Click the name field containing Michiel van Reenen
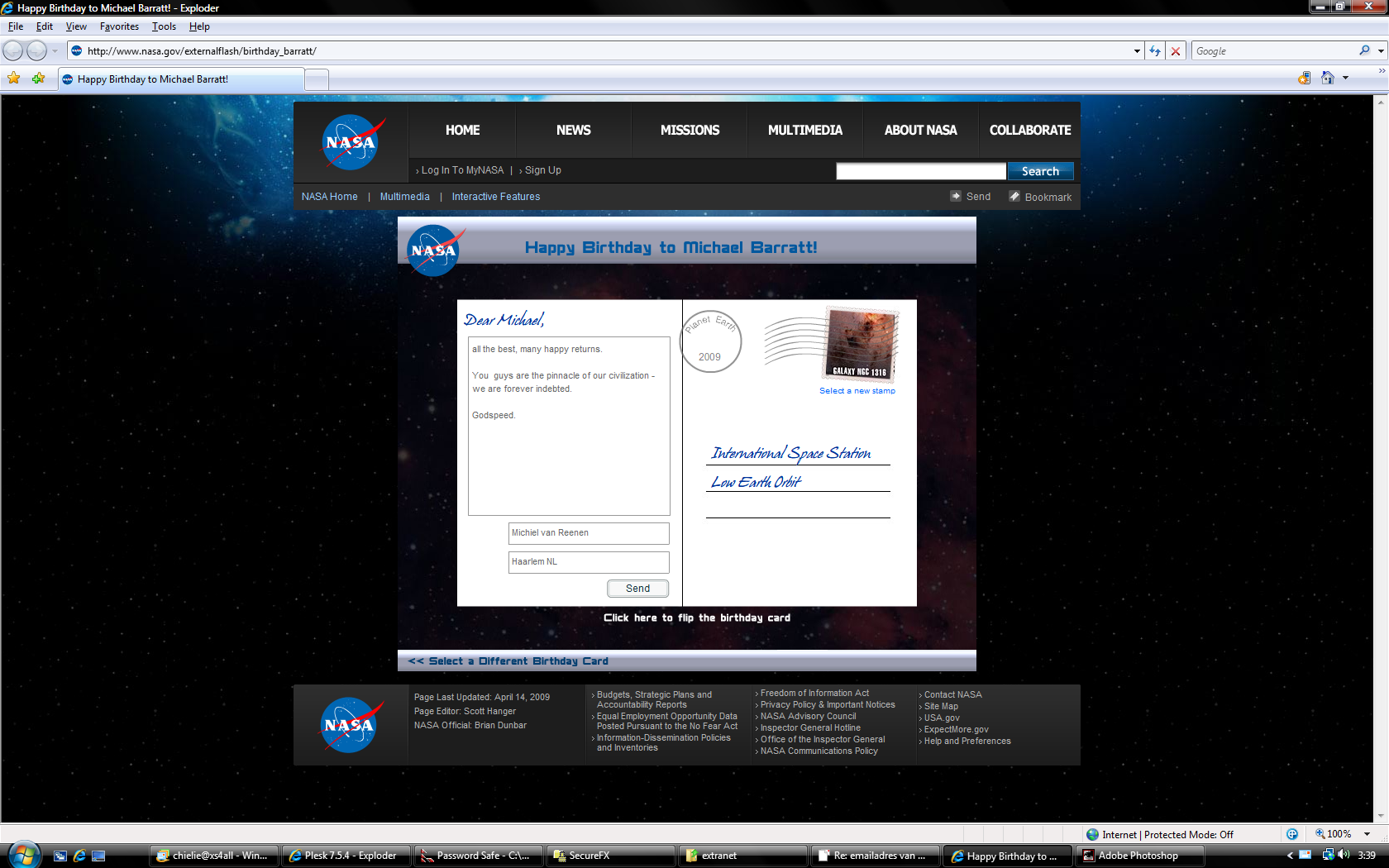This screenshot has height=868, width=1389. pyautogui.click(x=589, y=533)
